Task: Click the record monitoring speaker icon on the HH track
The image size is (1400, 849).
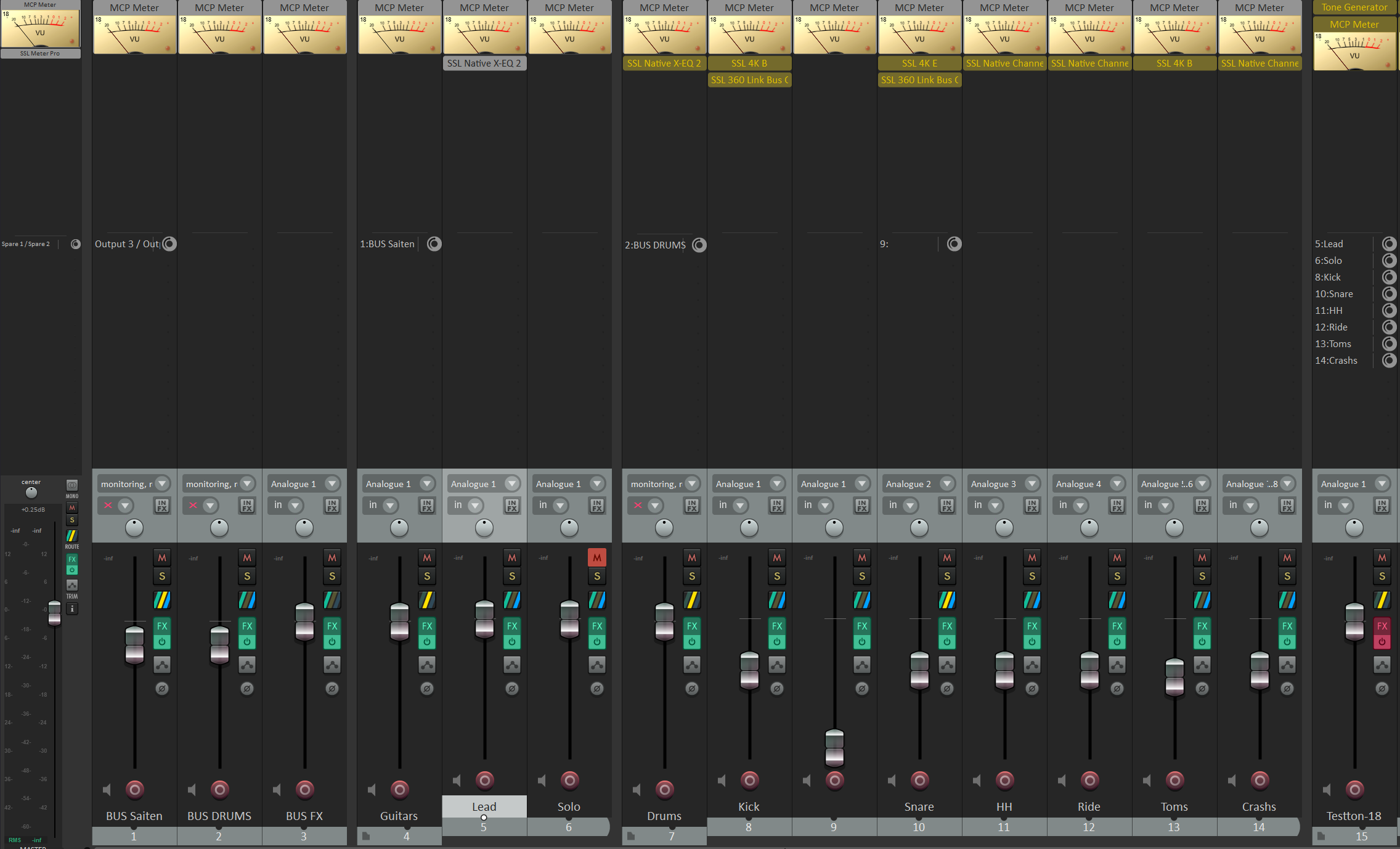Action: pos(977,781)
